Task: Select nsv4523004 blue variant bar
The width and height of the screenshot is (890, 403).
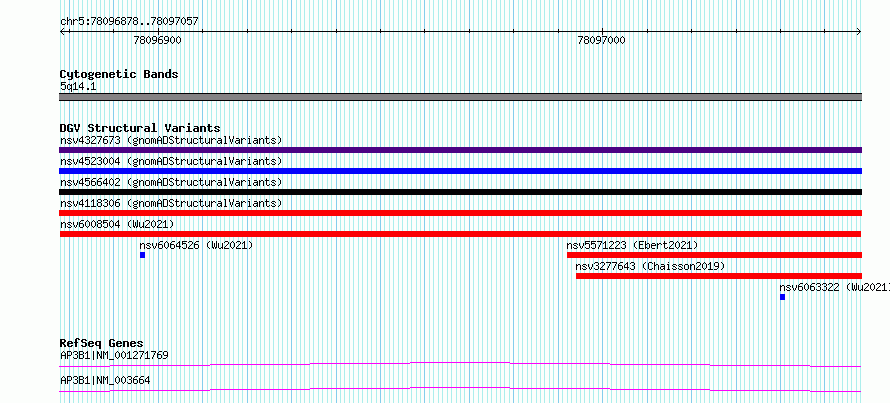Action: coord(460,171)
